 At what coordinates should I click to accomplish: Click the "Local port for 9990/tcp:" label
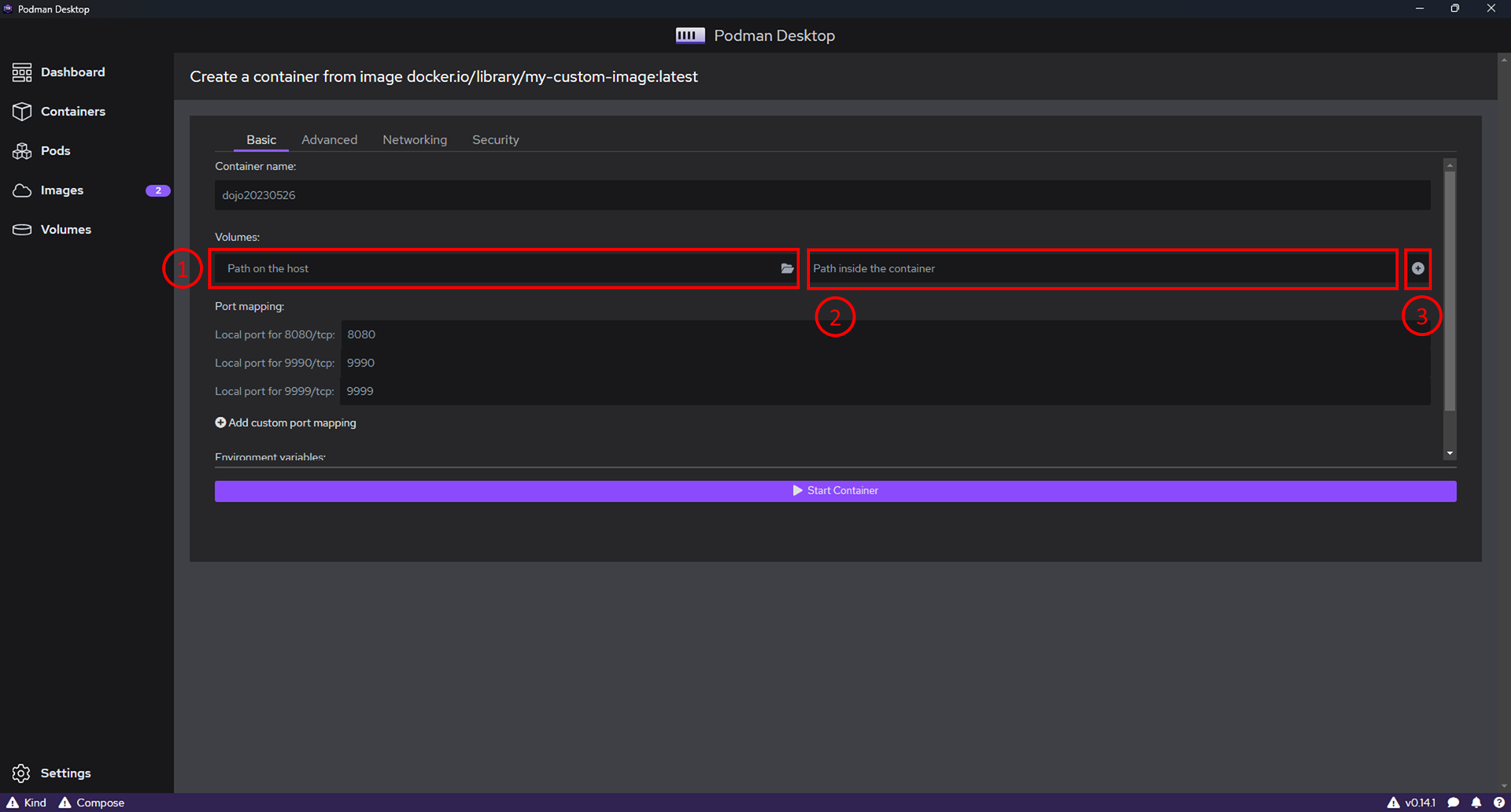(275, 363)
